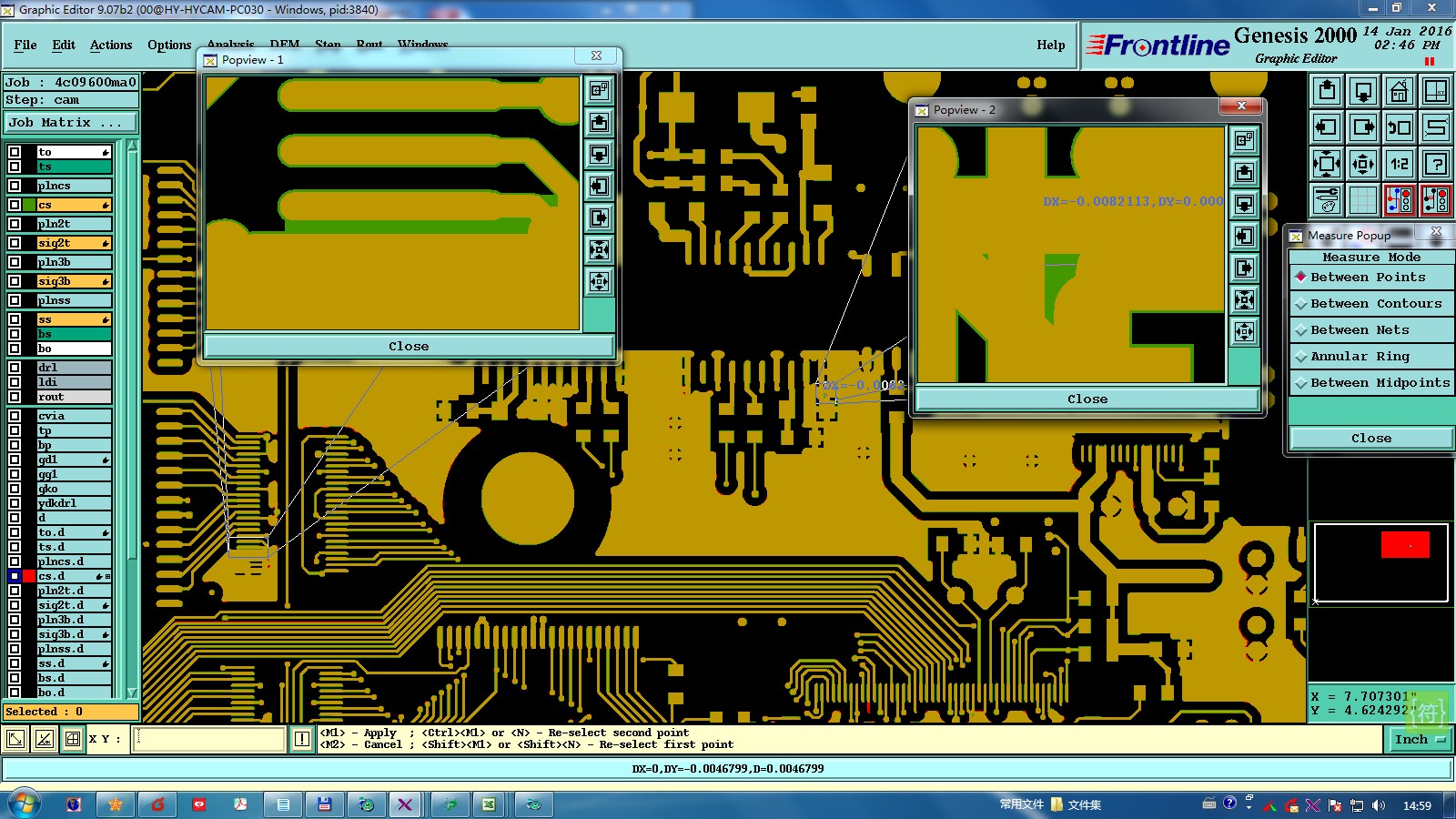The height and width of the screenshot is (819, 1456).
Task: Select Between Midpoints measure mode
Action: coord(1371,383)
